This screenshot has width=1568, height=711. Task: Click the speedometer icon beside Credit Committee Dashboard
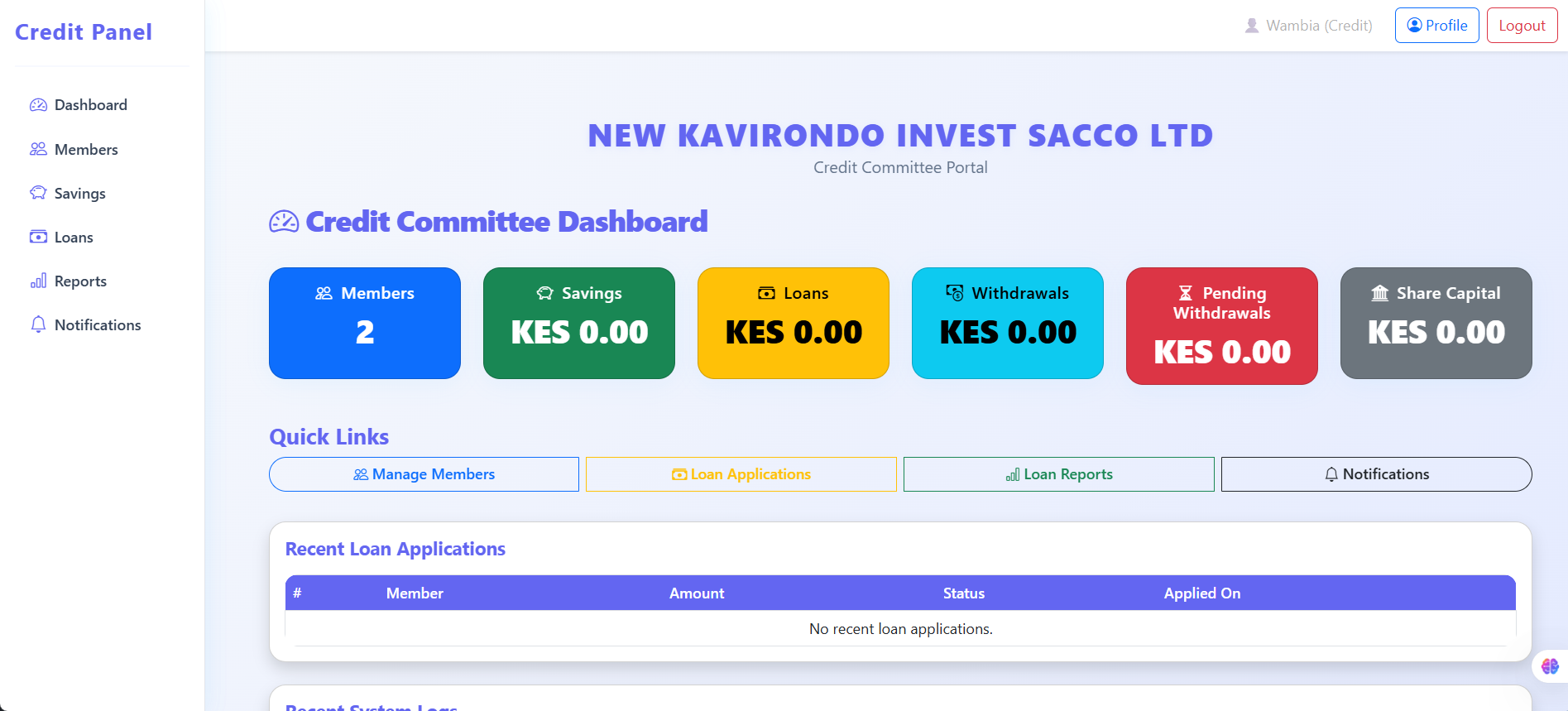(x=284, y=222)
